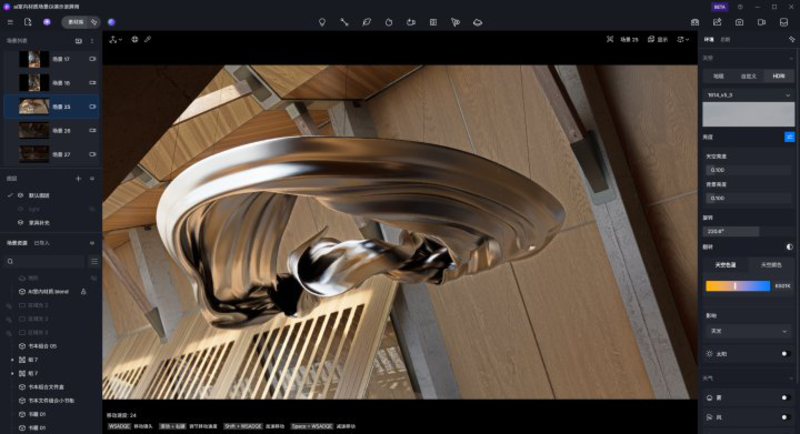Image resolution: width=800 pixels, height=434 pixels.
Task: Select the 天空颜色 sky color tab
Action: click(x=771, y=265)
